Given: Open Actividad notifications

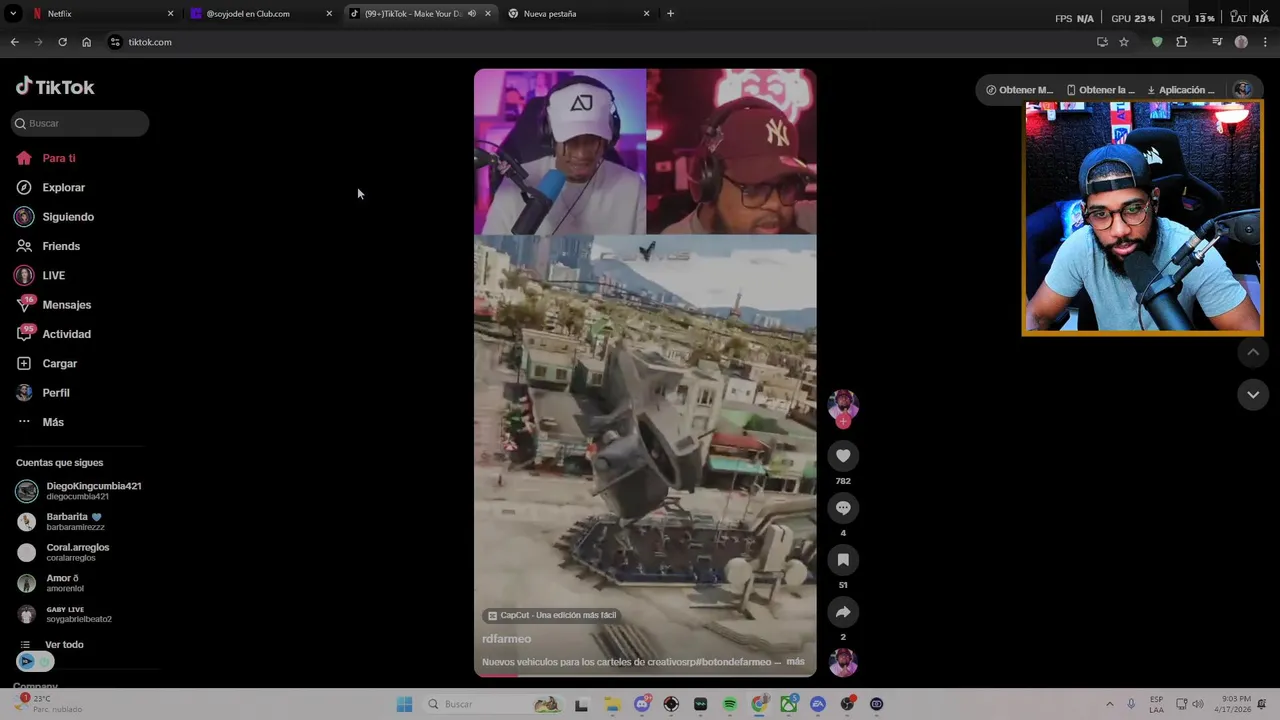Looking at the screenshot, I should 53,334.
